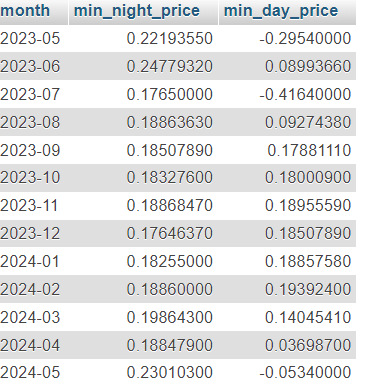Click day price value -0.41640000
This screenshot has width=377, height=392.
(x=305, y=94)
